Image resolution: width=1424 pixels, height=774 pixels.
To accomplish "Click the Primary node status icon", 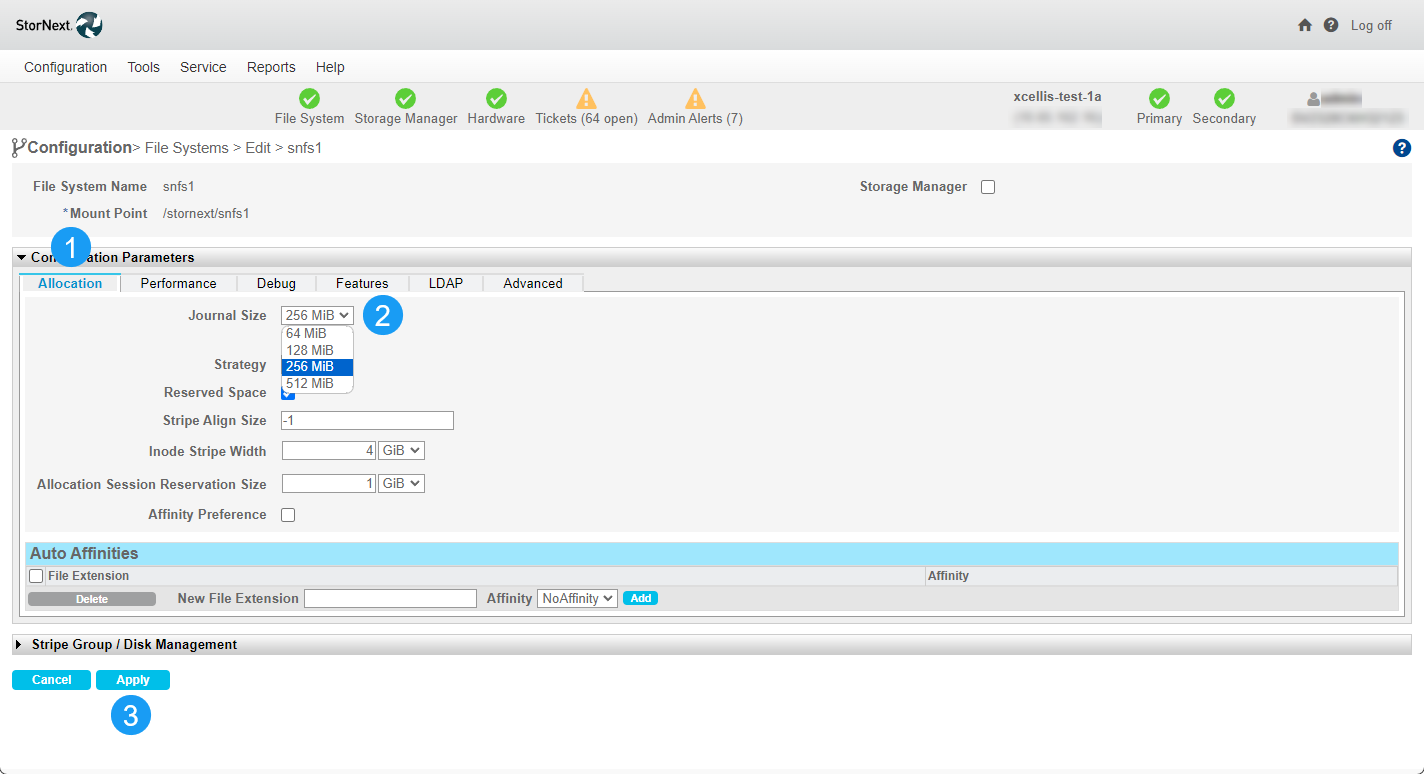I will 1159,99.
